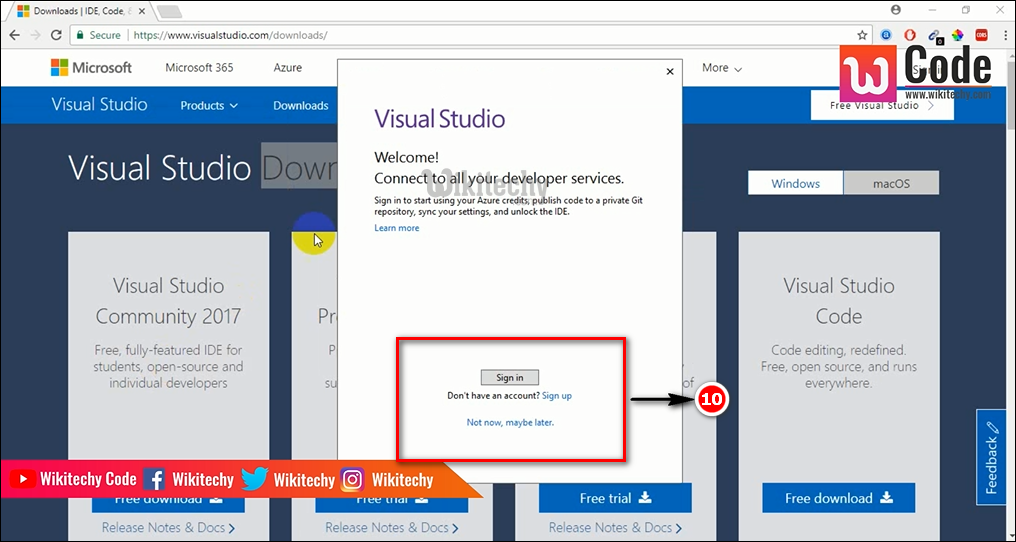The image size is (1016, 542).
Task: Click the browser back arrow
Action: click(15, 35)
